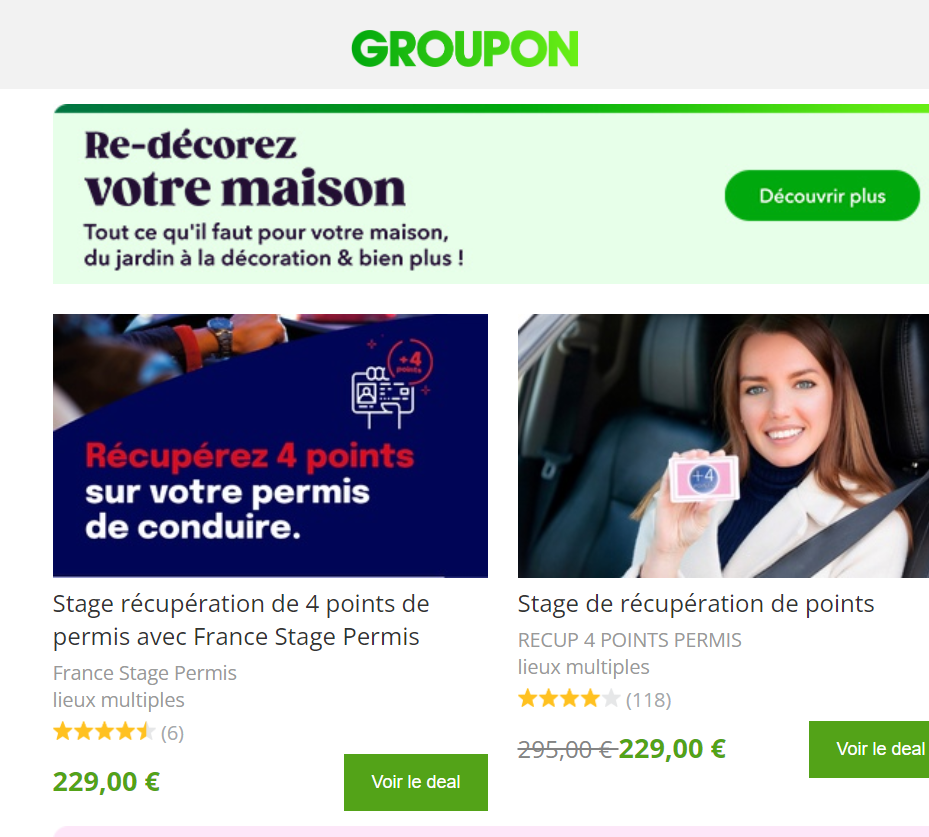Click the (118) review count

coord(648,700)
